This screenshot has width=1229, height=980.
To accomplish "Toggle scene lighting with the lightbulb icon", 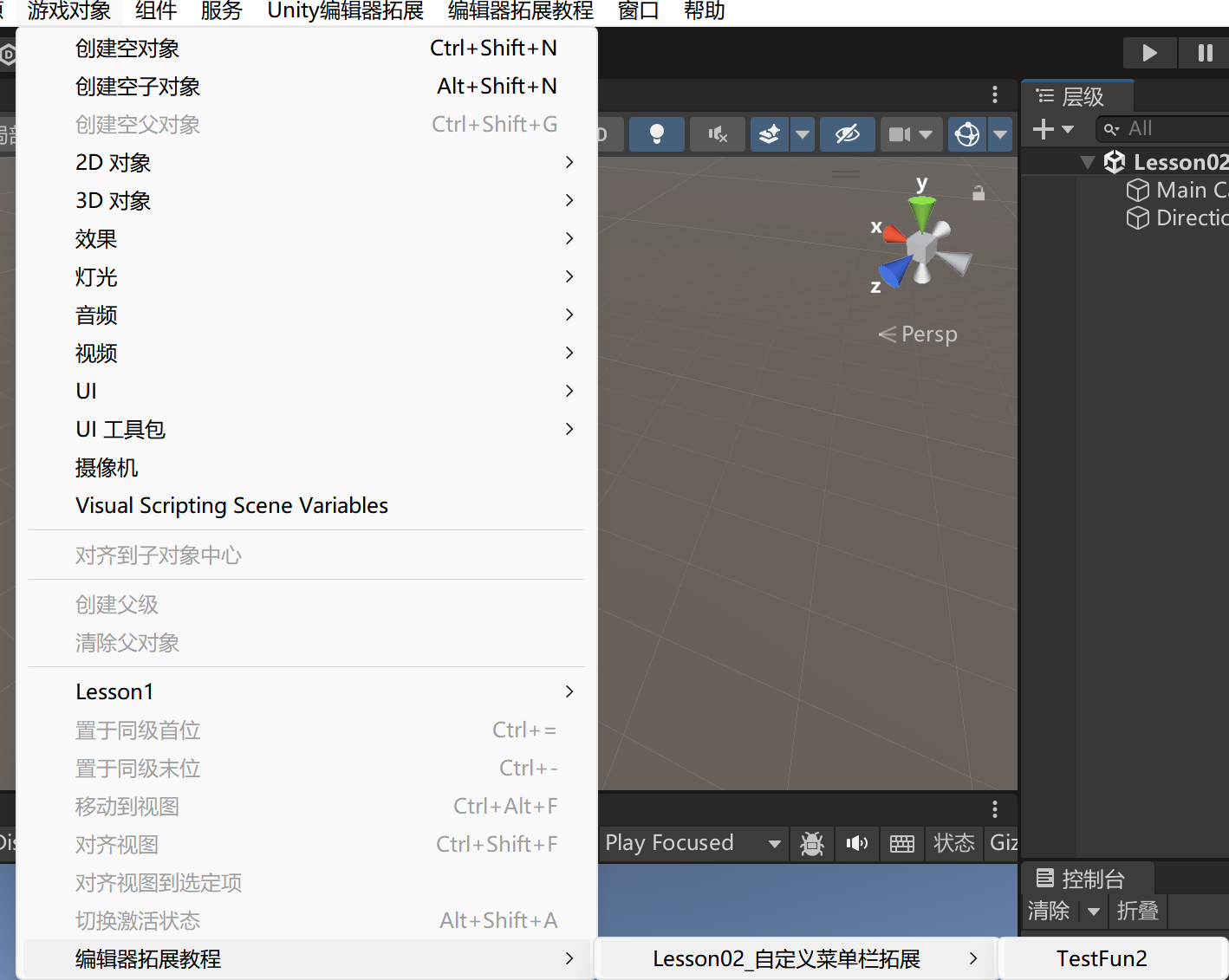I will pos(656,134).
